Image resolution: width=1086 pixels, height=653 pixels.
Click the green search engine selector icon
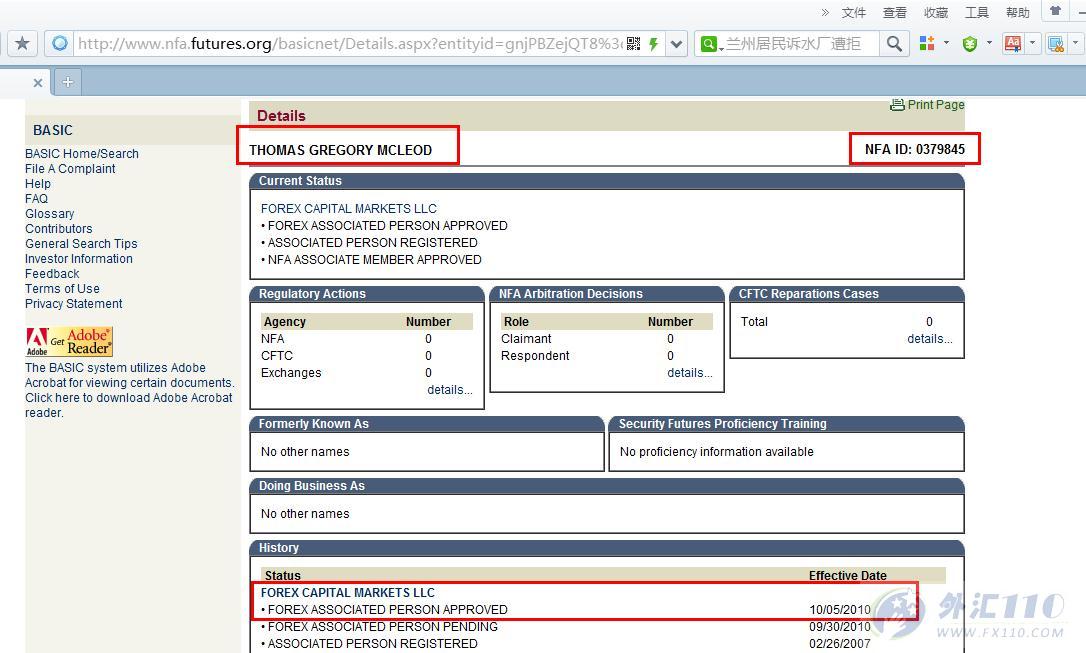coord(709,44)
